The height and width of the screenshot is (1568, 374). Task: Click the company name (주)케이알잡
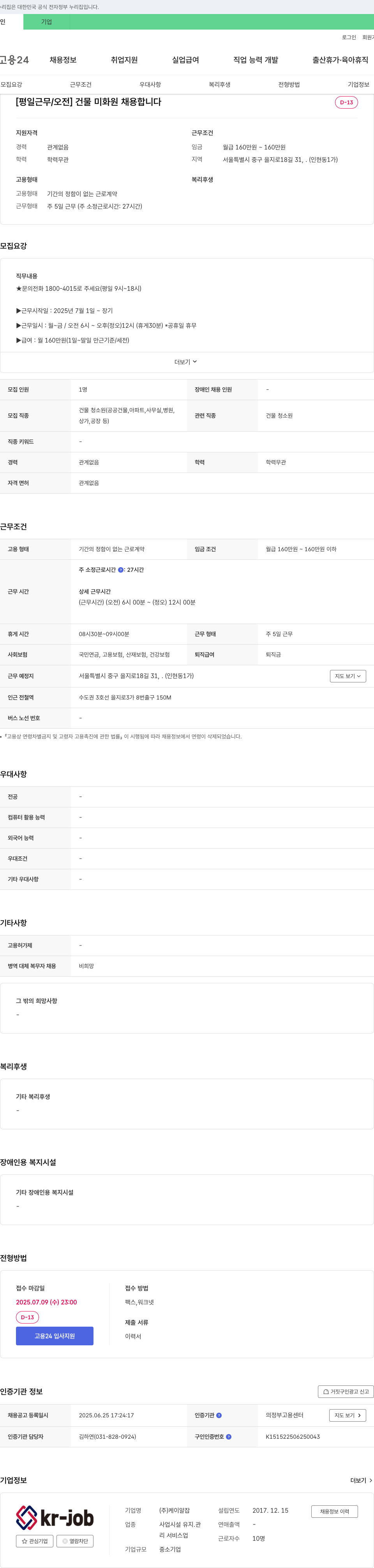click(x=174, y=1510)
